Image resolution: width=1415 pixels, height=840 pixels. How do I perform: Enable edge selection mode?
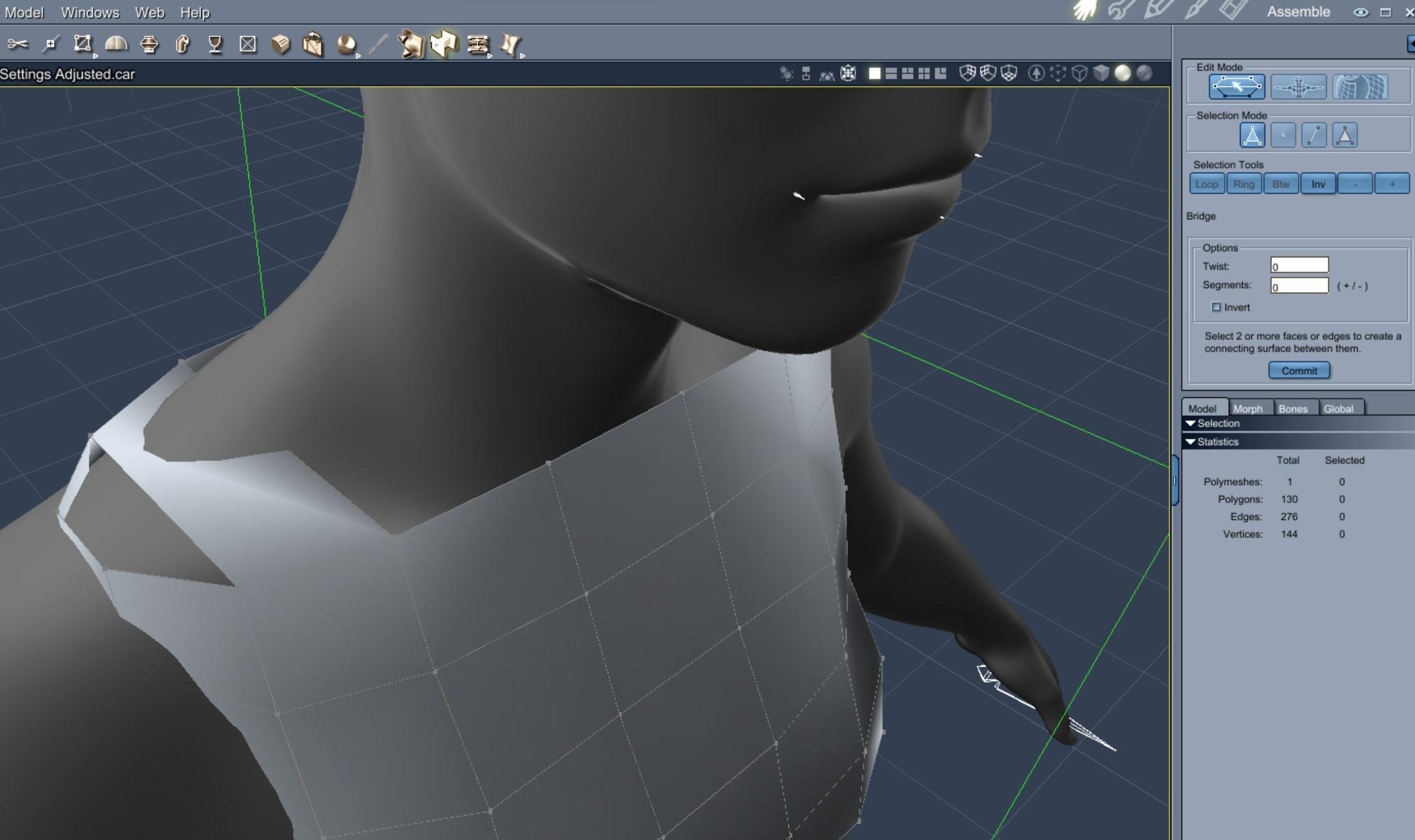coord(1314,135)
